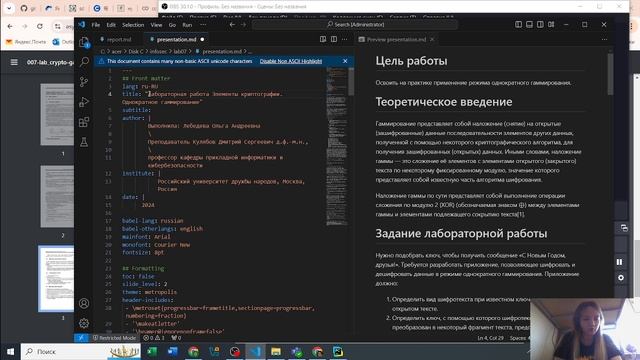The width and height of the screenshot is (640, 360).
Task: Click the VS Code logo menu icon
Action: [x=82, y=24]
